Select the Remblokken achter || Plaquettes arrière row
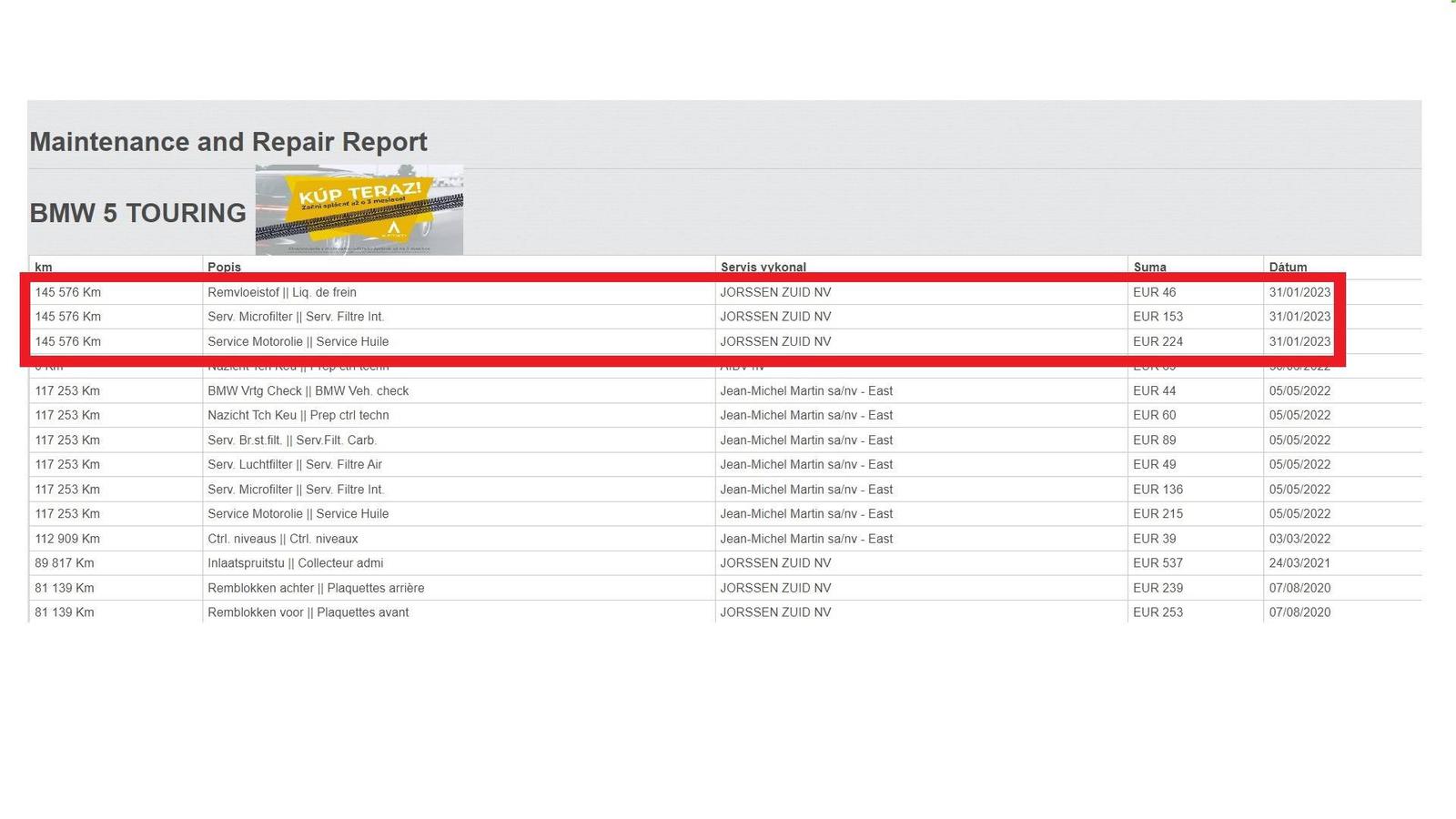Image resolution: width=1456 pixels, height=819 pixels. click(x=316, y=588)
